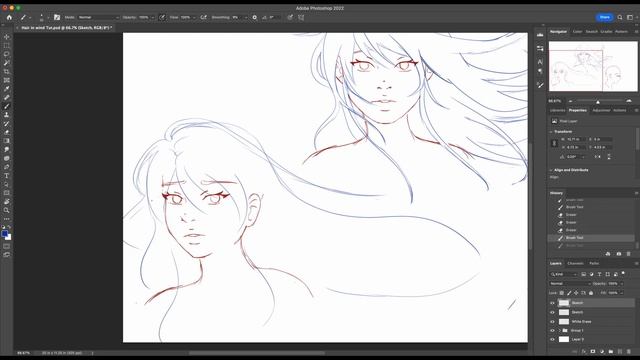Toggle airbrush build-up effect

(x=203, y=17)
